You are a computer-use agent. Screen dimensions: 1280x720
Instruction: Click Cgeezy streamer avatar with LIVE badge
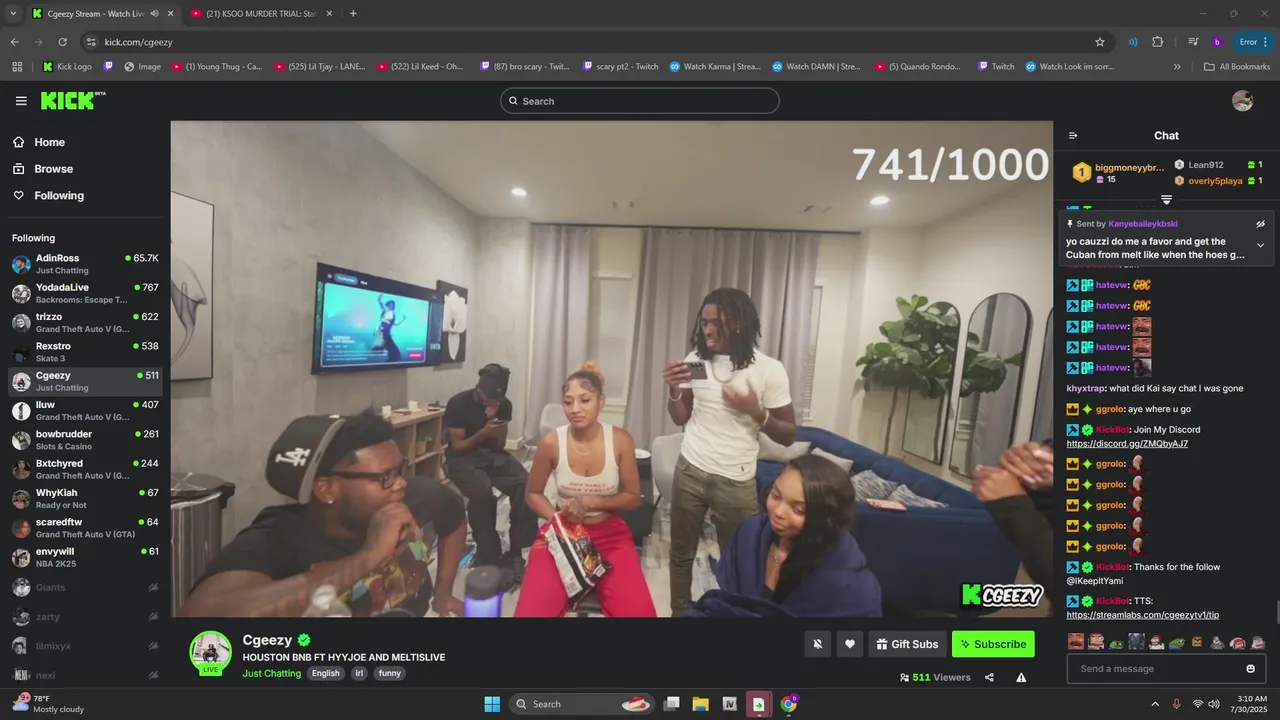click(211, 653)
